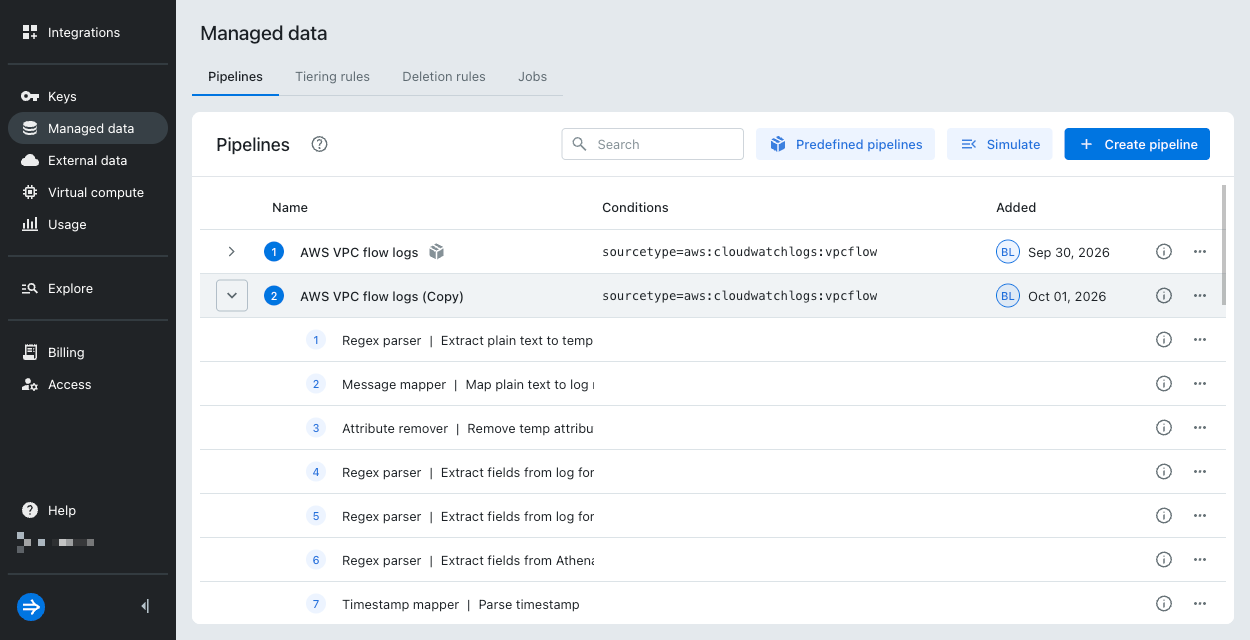Image resolution: width=1250 pixels, height=640 pixels.
Task: Open more options for Attribute remover step
Action: tap(1200, 428)
